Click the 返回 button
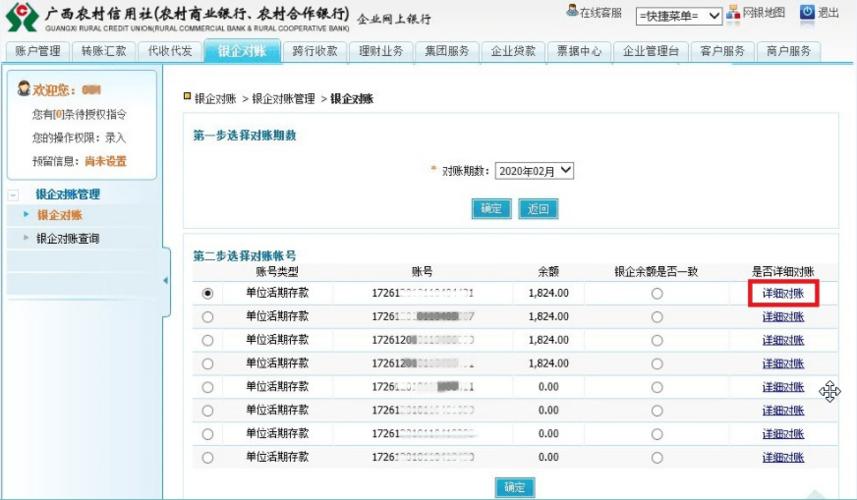 point(538,209)
